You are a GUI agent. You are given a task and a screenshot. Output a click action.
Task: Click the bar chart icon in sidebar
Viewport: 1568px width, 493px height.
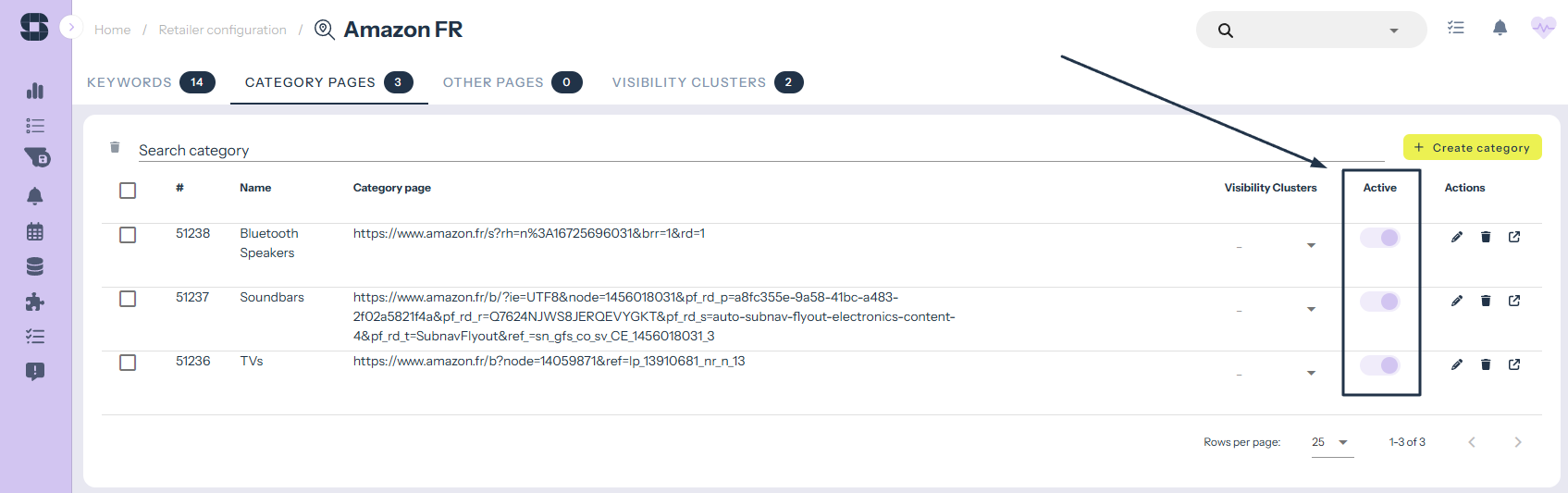pyautogui.click(x=35, y=91)
